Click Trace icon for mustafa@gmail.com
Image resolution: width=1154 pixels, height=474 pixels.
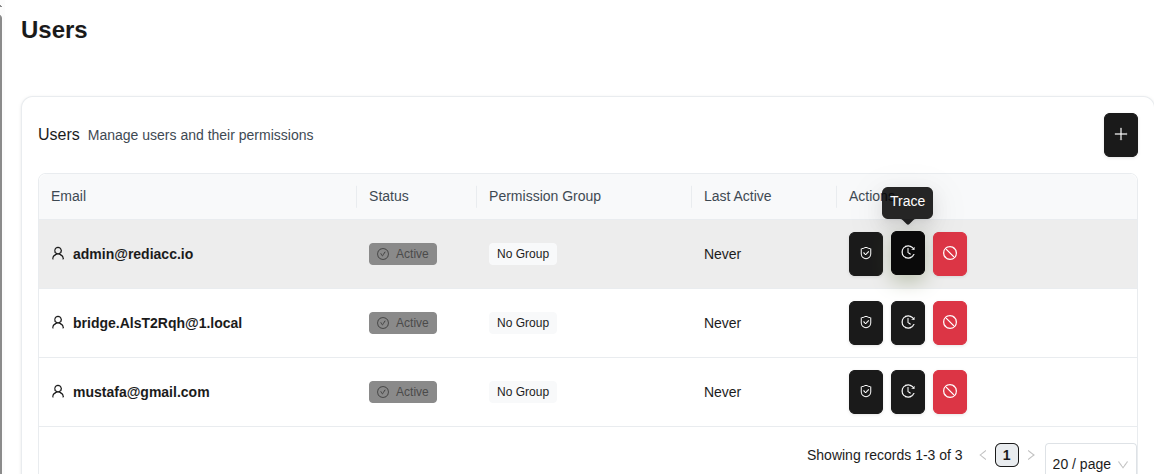[908, 392]
